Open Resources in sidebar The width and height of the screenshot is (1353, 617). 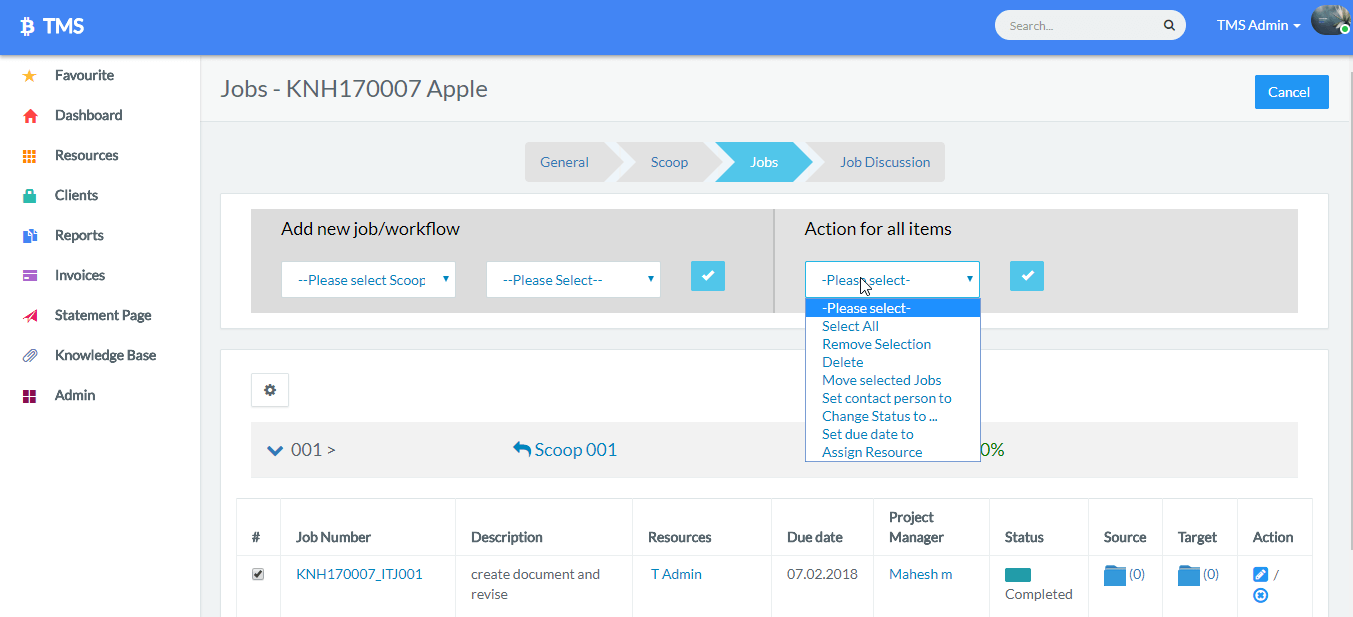(x=86, y=155)
